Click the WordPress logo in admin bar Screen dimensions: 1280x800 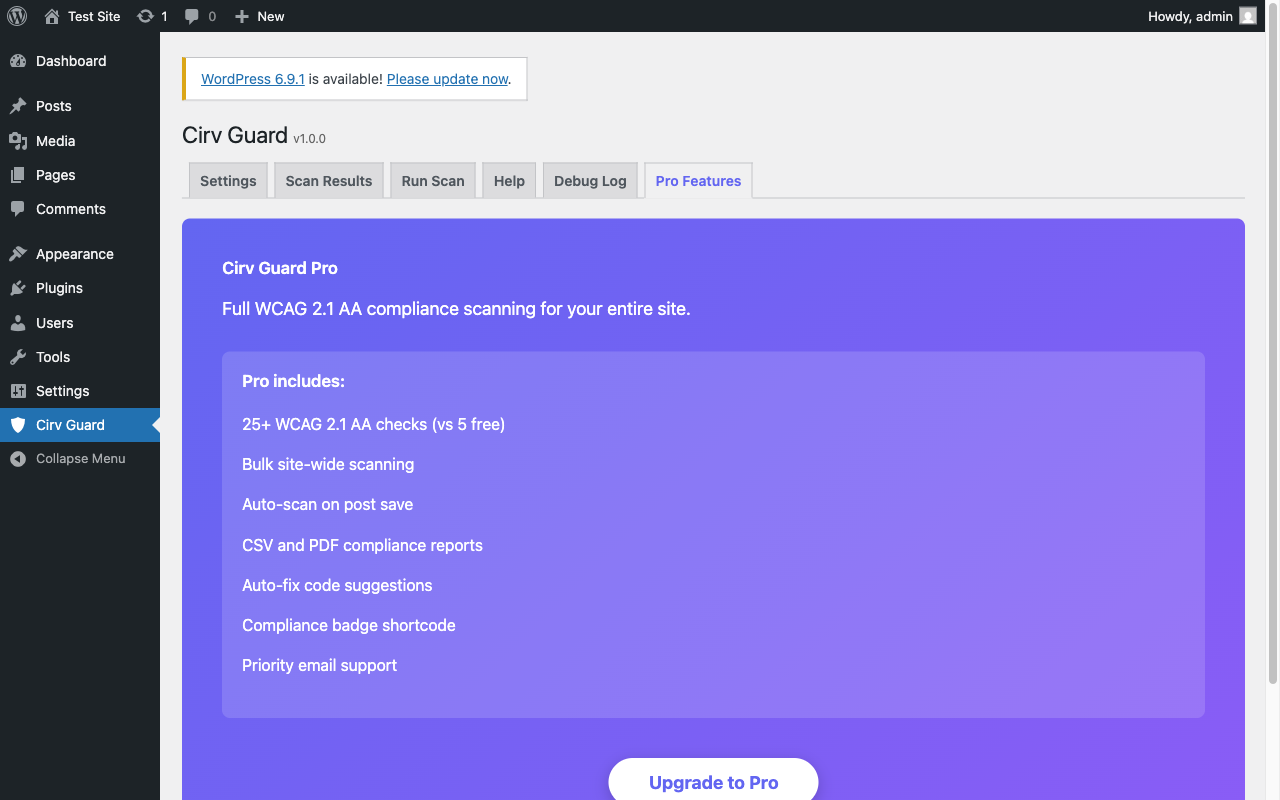click(16, 16)
